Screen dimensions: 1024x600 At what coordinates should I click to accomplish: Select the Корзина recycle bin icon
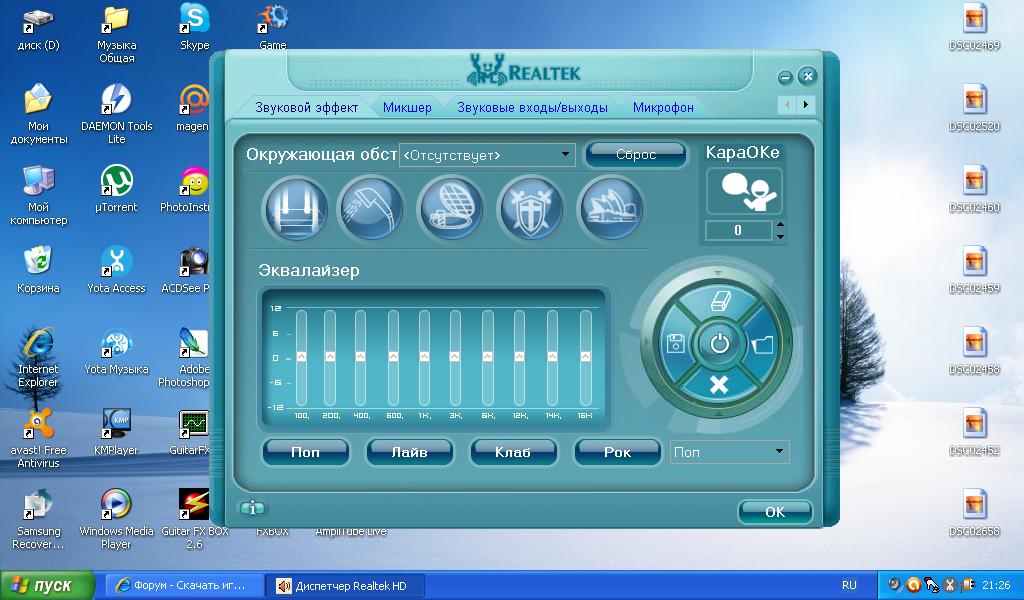pos(38,270)
